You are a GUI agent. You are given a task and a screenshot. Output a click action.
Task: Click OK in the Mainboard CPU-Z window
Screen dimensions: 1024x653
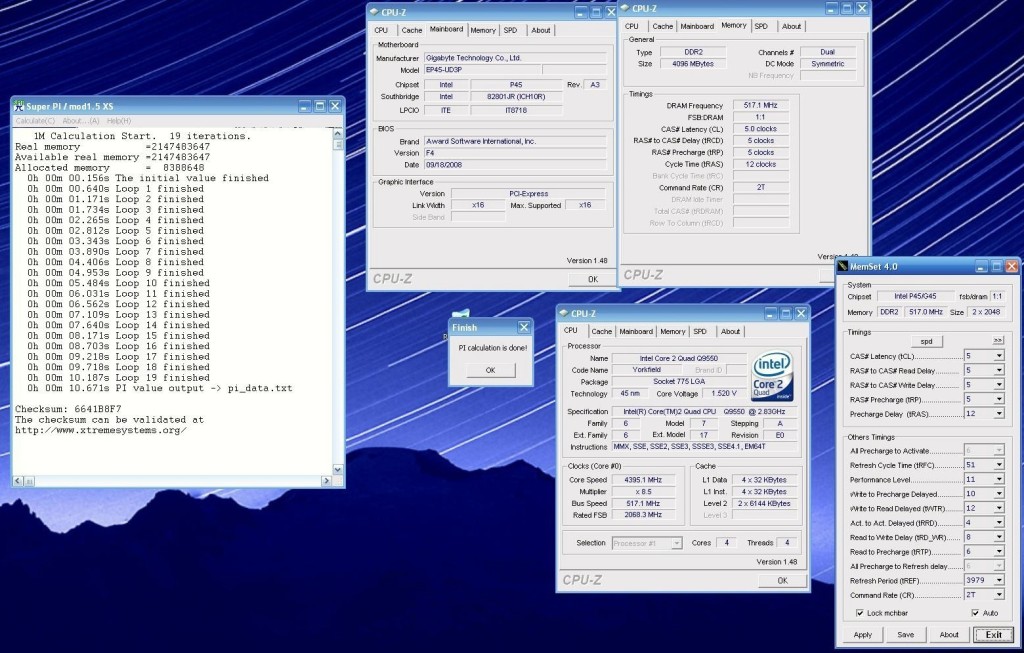tap(592, 279)
